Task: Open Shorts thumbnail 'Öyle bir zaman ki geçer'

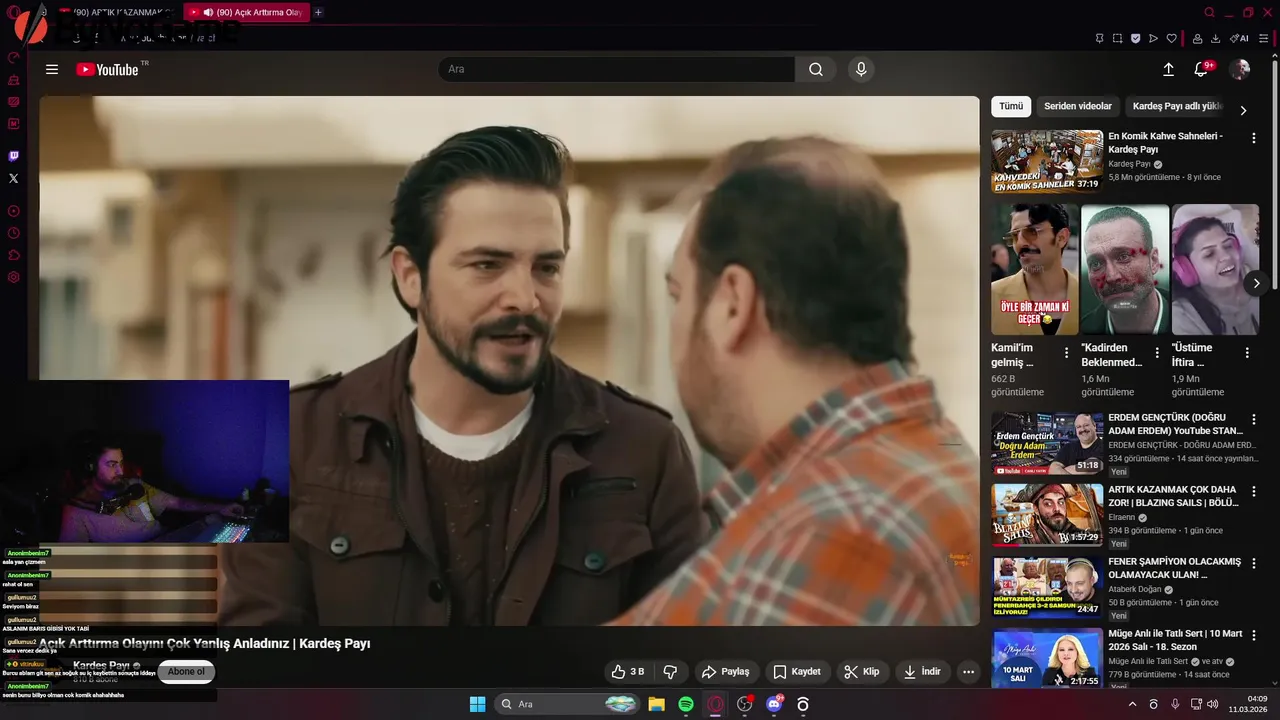Action: coord(1035,269)
